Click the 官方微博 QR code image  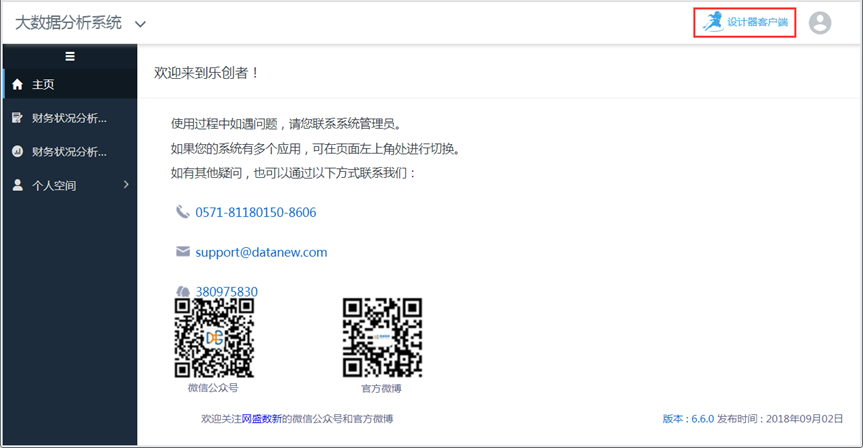[383, 338]
